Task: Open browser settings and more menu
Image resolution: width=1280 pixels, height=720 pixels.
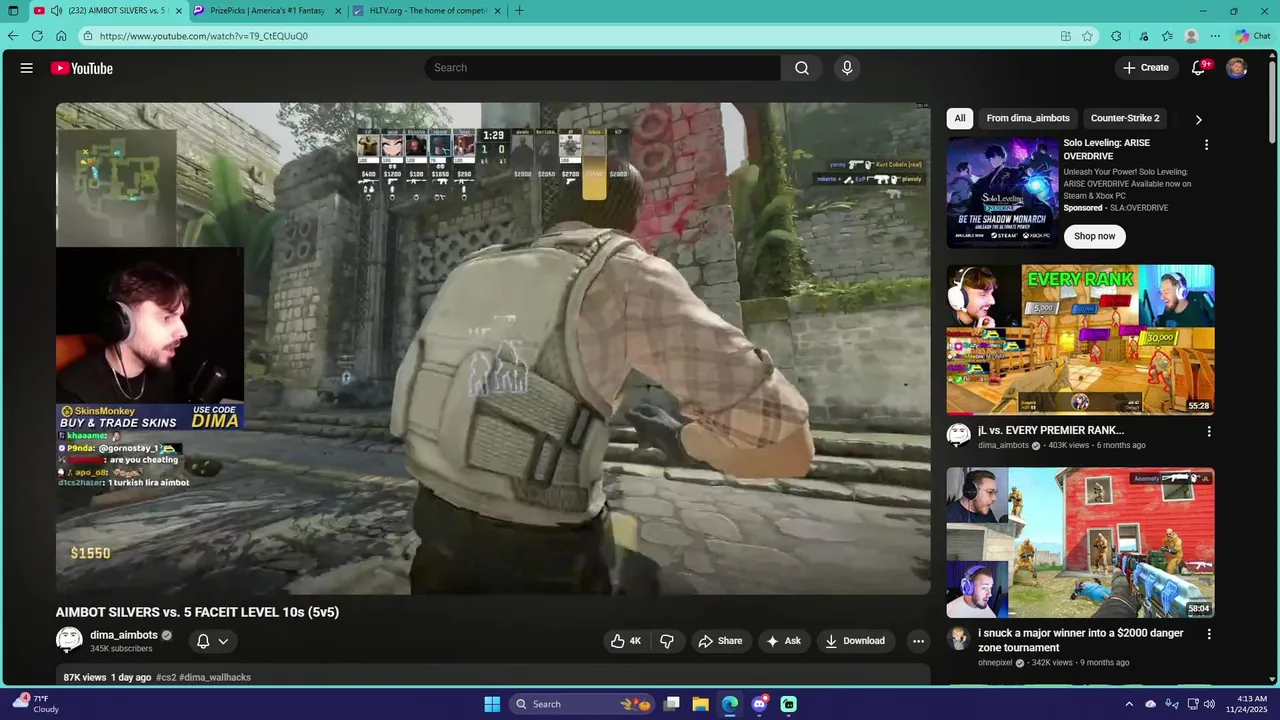Action: [1215, 36]
